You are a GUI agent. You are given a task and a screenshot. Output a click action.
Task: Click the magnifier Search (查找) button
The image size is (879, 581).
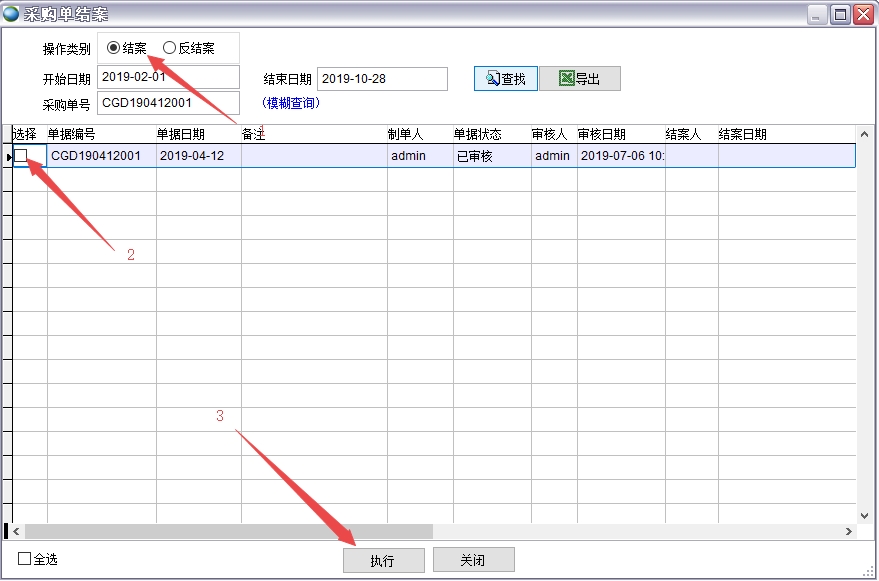506,79
